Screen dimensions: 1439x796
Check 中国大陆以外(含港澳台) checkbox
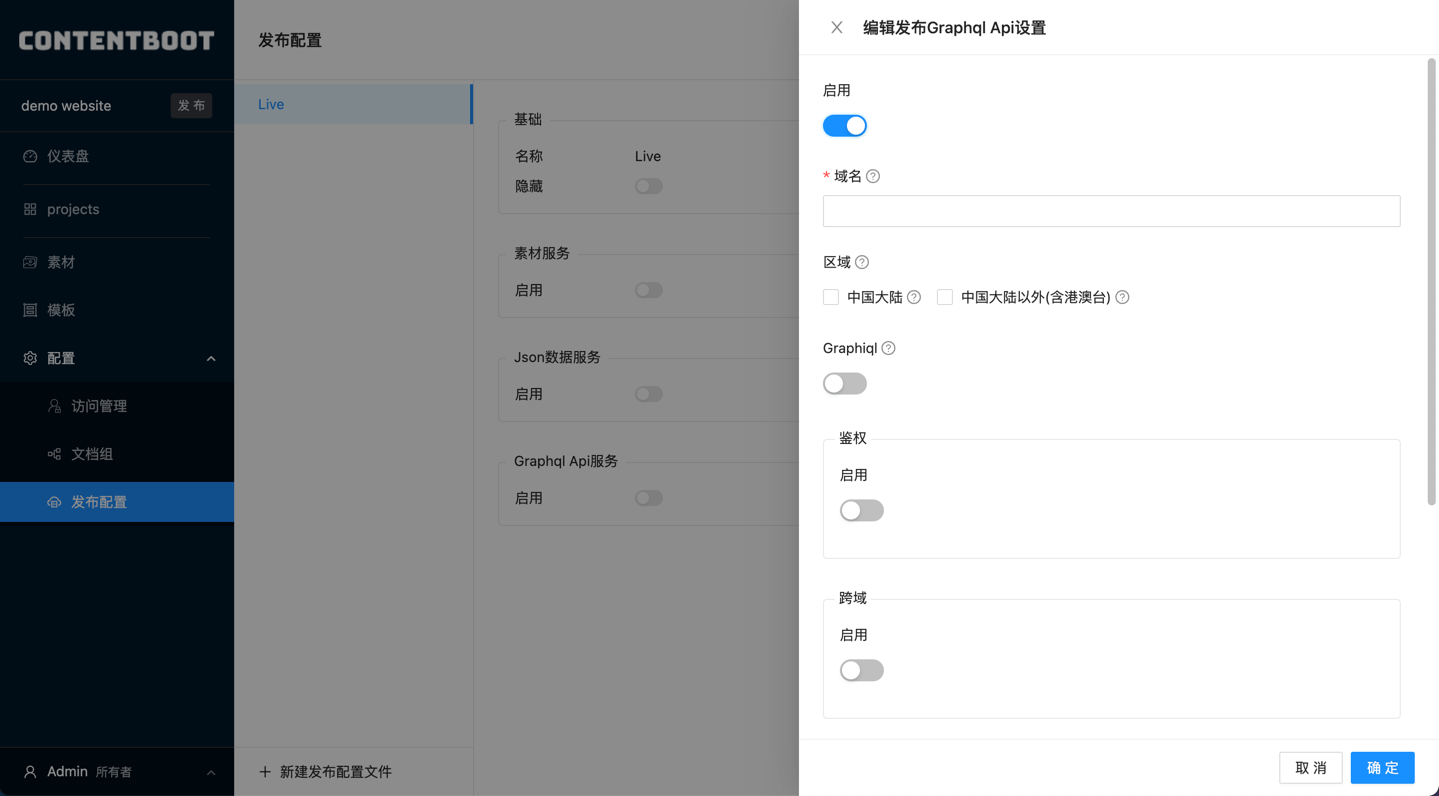coord(945,297)
